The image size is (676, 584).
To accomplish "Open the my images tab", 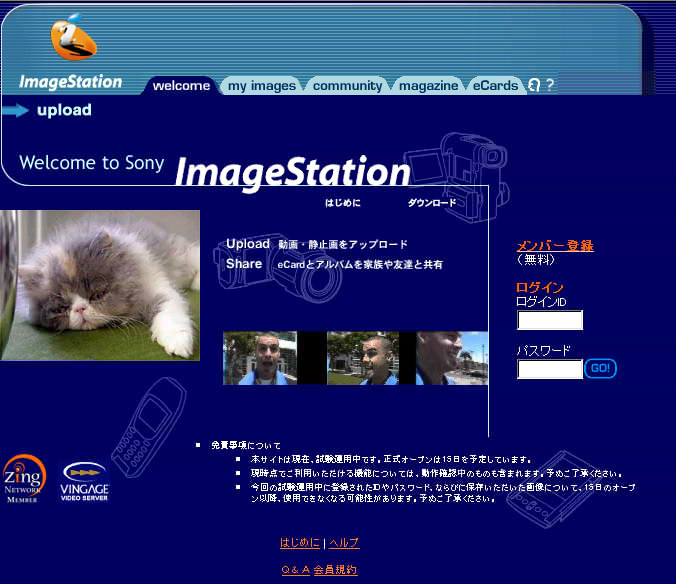I will coord(262,85).
